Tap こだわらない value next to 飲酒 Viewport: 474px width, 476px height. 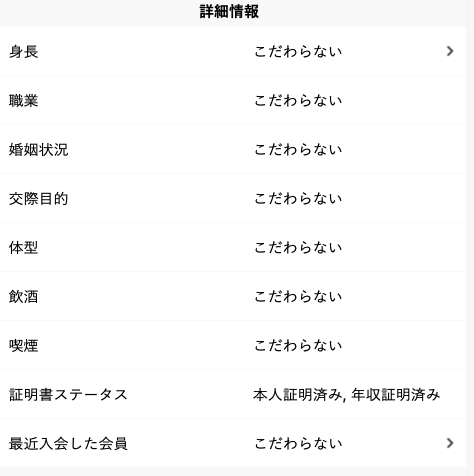tap(298, 297)
